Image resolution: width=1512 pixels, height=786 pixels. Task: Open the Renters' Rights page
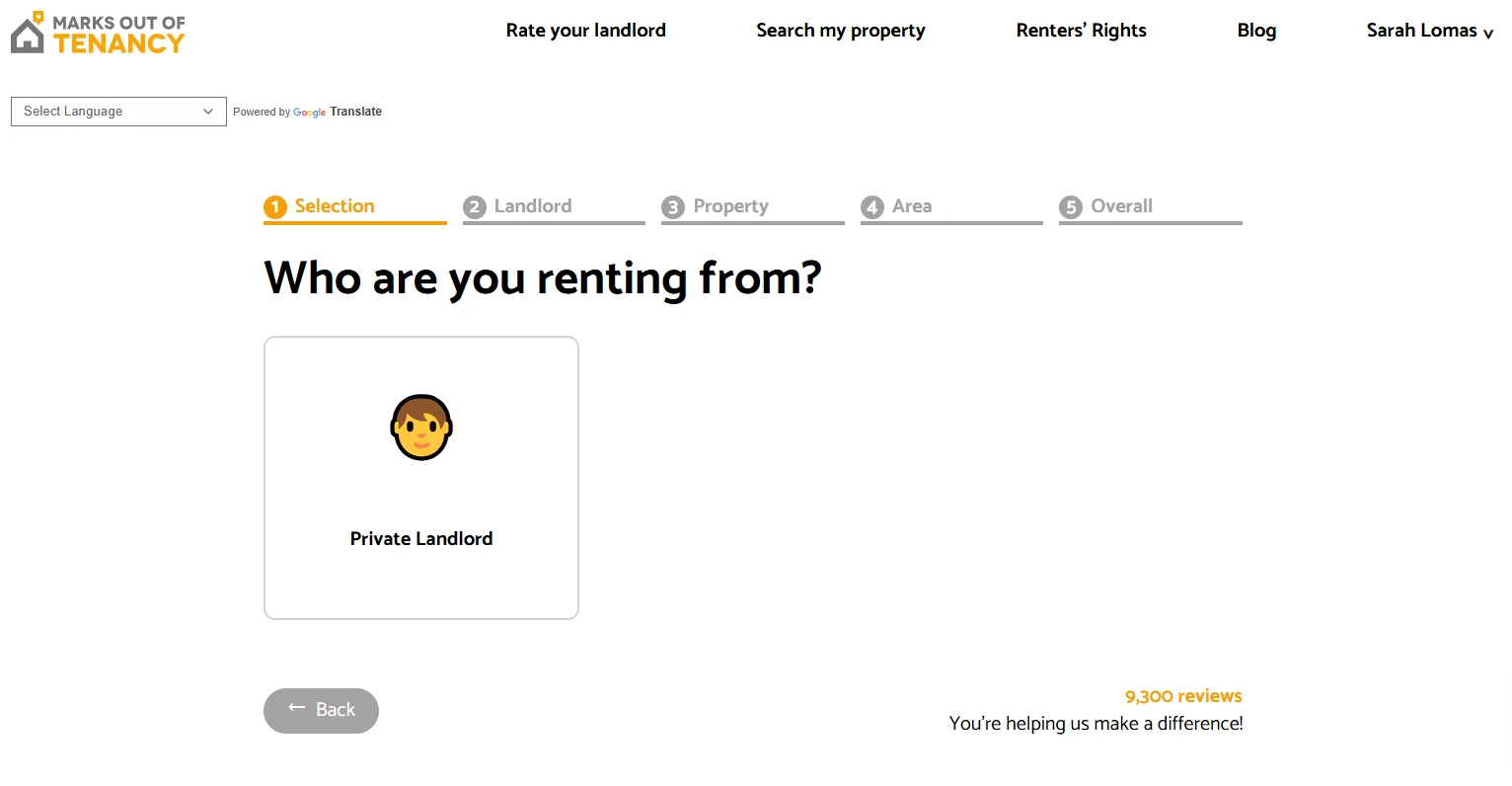[x=1081, y=31]
